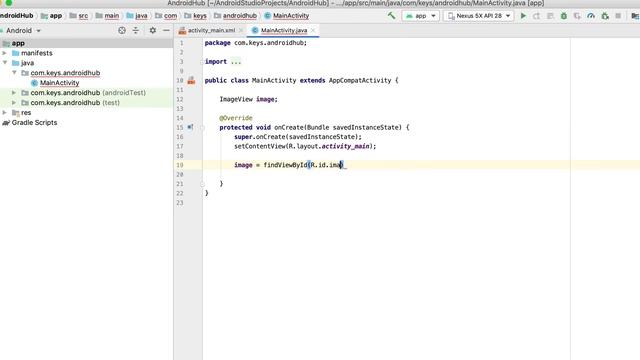
Task: Collapse the java folder
Action: (x=5, y=63)
